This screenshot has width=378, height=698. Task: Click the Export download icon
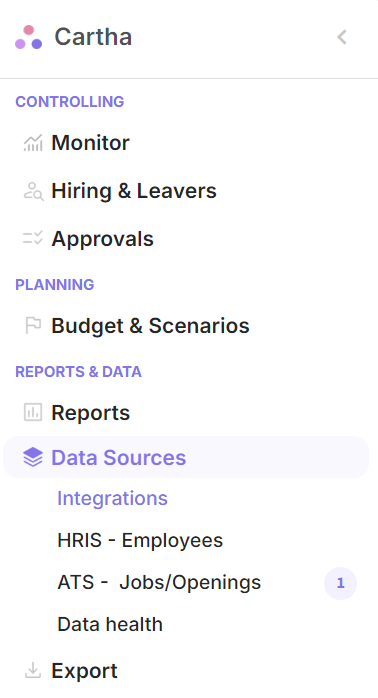click(33, 670)
